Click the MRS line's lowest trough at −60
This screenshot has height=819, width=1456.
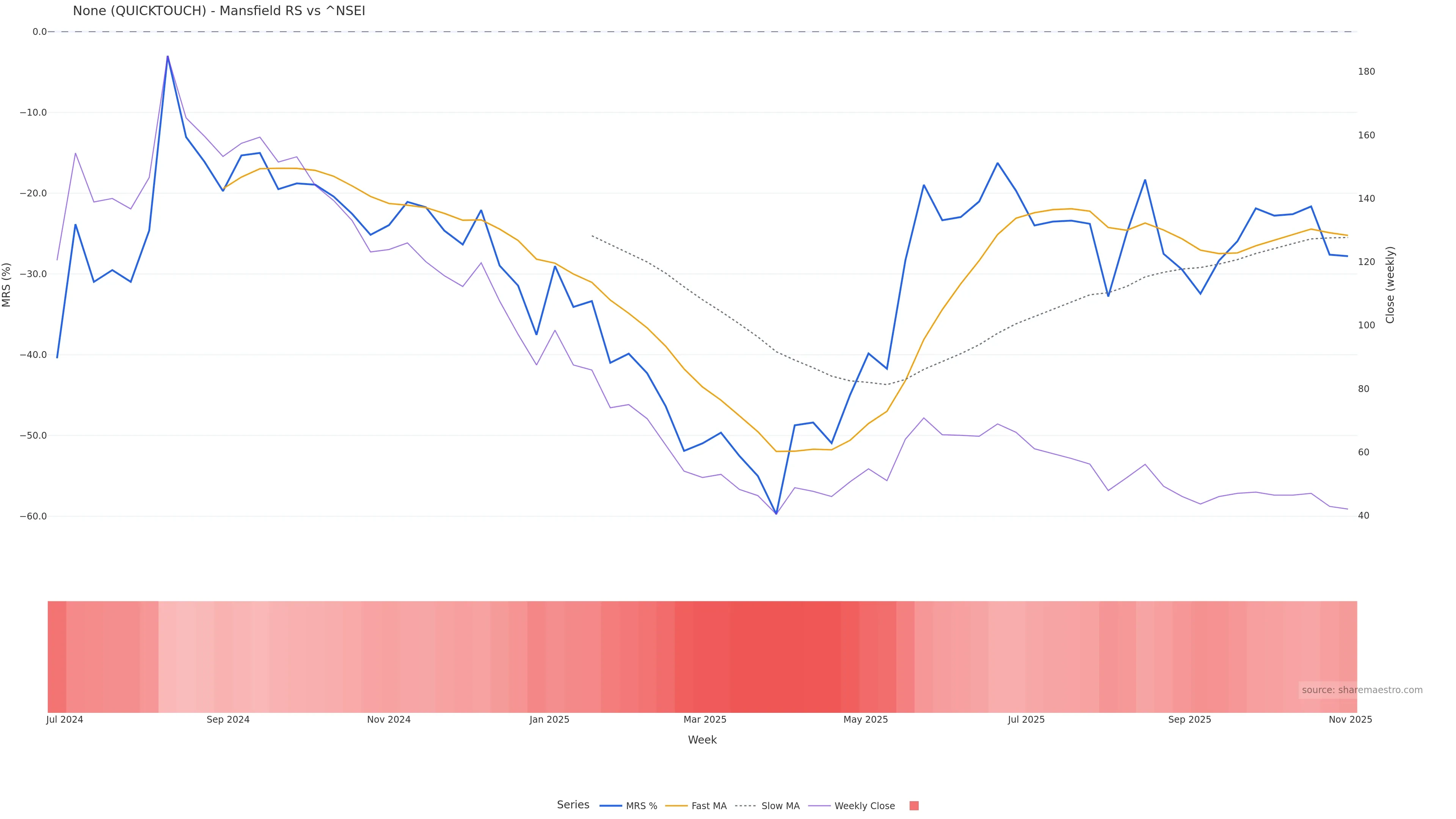tap(776, 514)
